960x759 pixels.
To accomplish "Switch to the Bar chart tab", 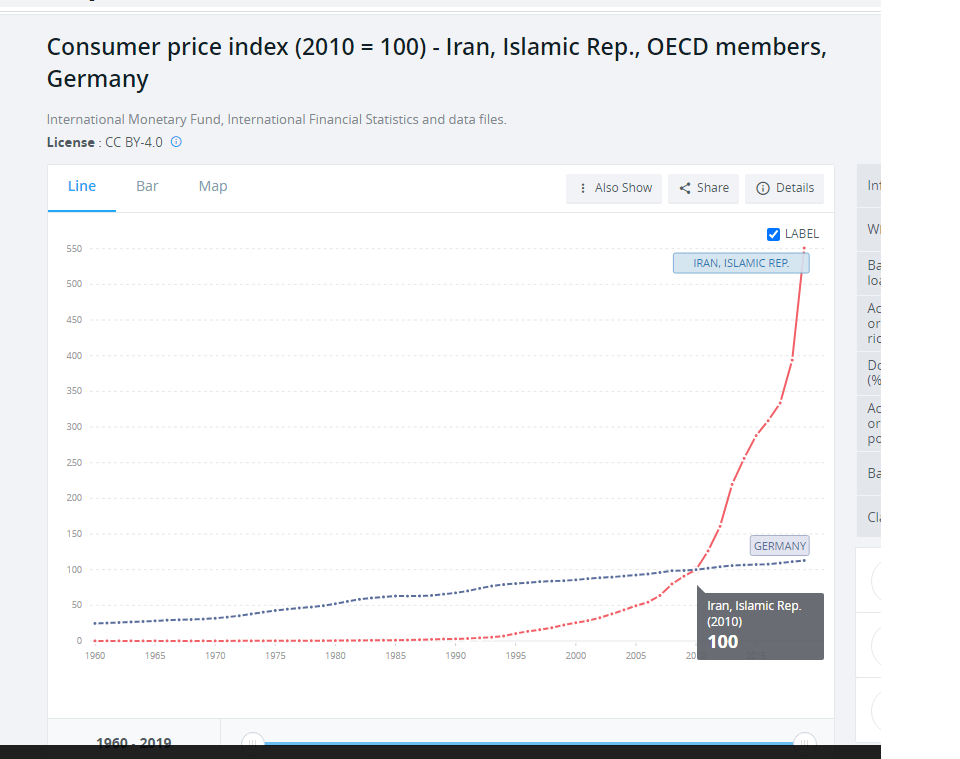I will pos(147,186).
